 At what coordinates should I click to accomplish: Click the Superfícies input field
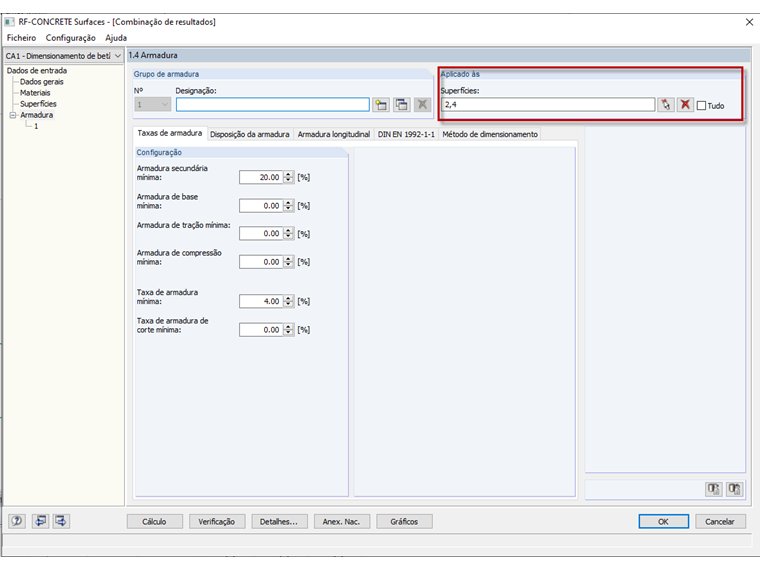[548, 105]
